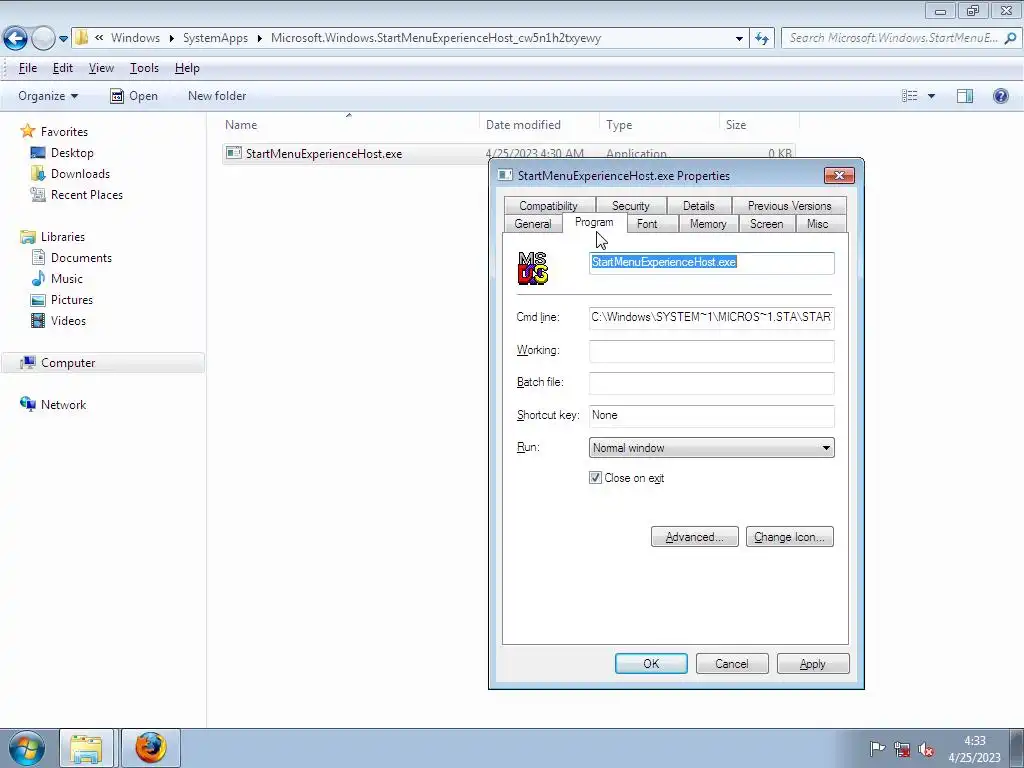Click Cancel in the Properties dialog
1024x768 pixels.
731,664
